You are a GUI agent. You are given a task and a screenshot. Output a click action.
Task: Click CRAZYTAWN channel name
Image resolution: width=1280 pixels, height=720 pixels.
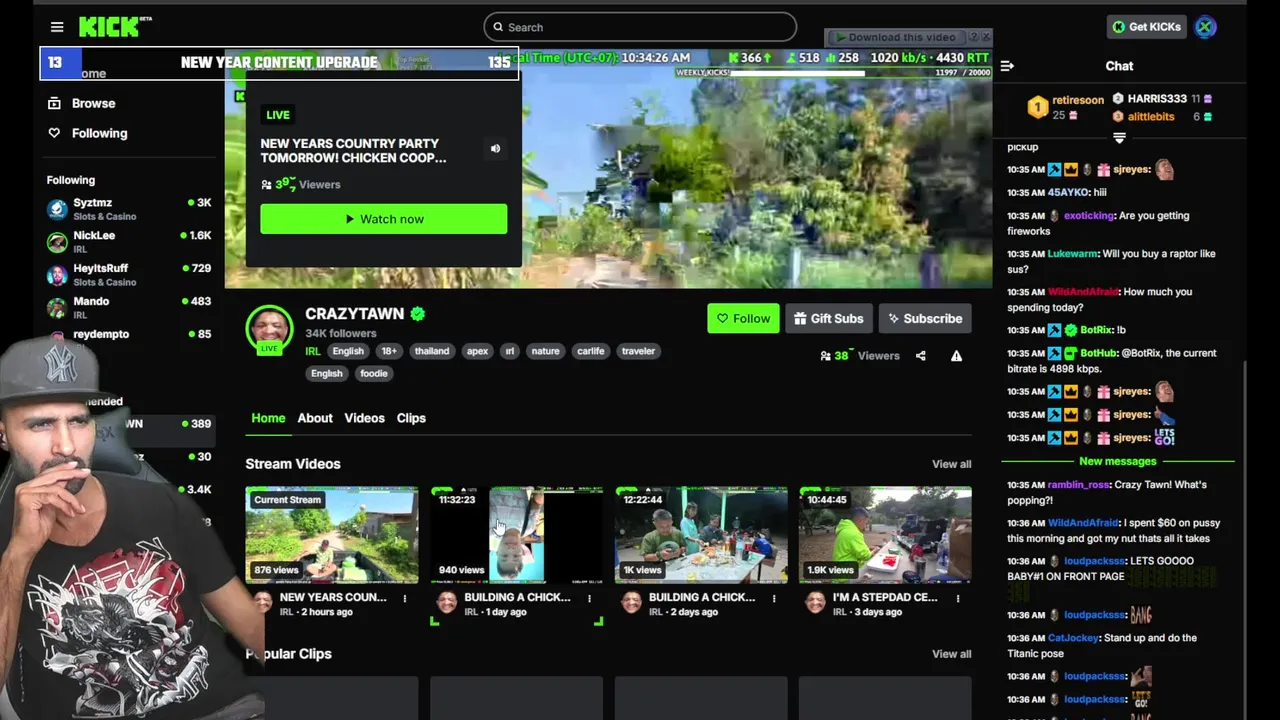pos(354,314)
